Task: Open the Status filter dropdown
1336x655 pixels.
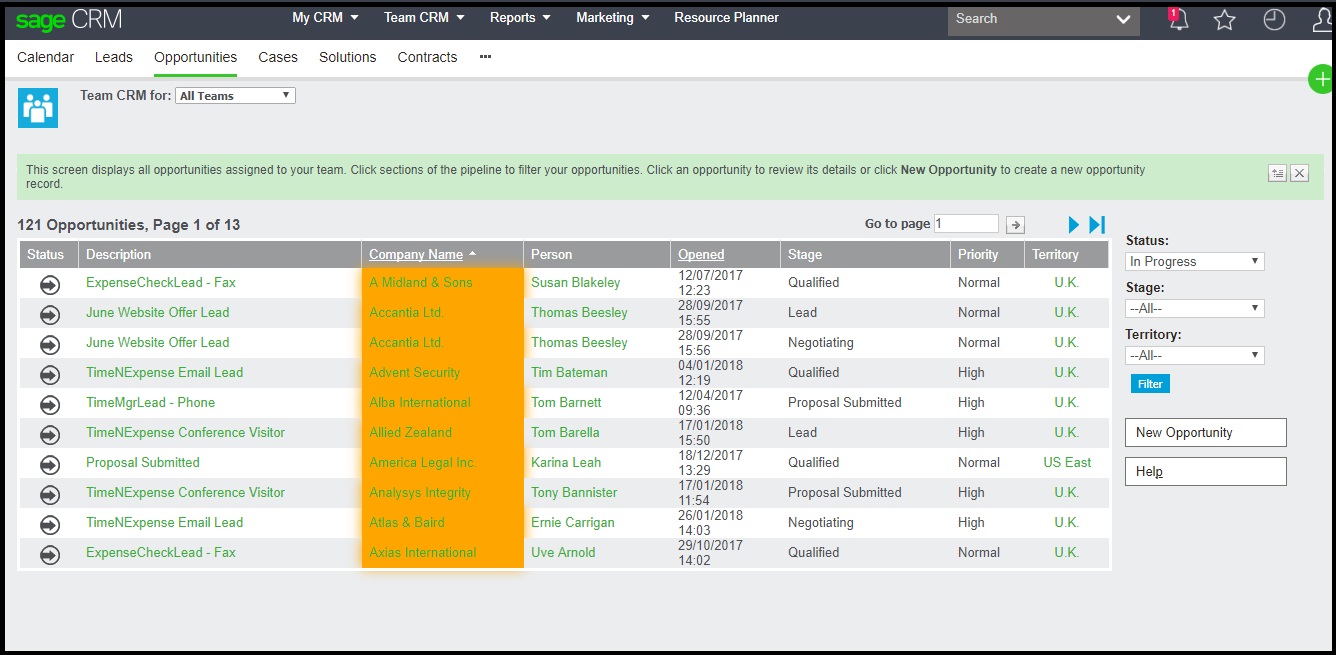Action: click(x=1194, y=262)
